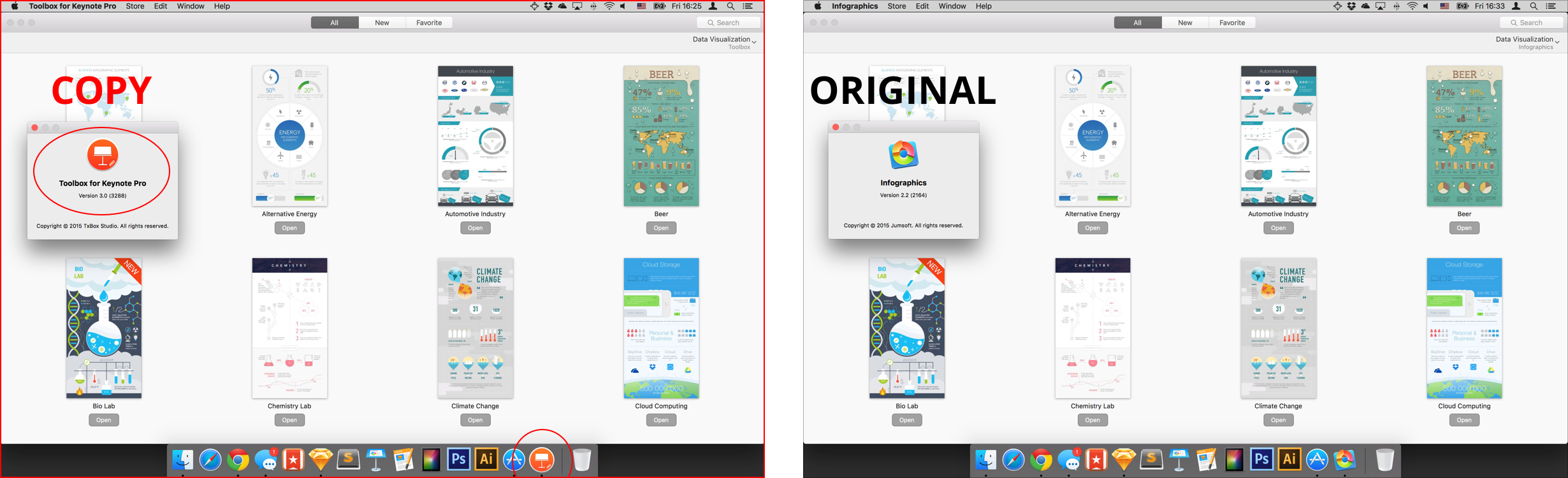Open Bio Lab template in Toolbox window

(104, 420)
